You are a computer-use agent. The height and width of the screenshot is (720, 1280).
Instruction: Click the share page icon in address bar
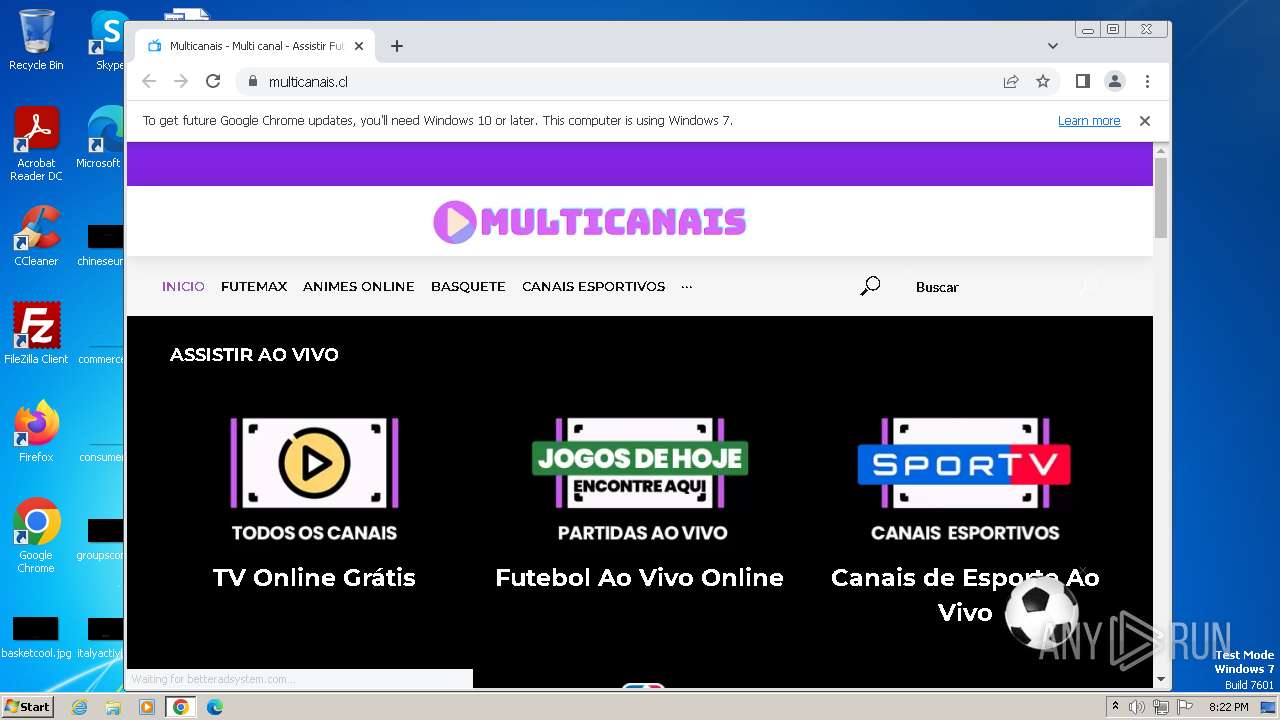point(1011,81)
